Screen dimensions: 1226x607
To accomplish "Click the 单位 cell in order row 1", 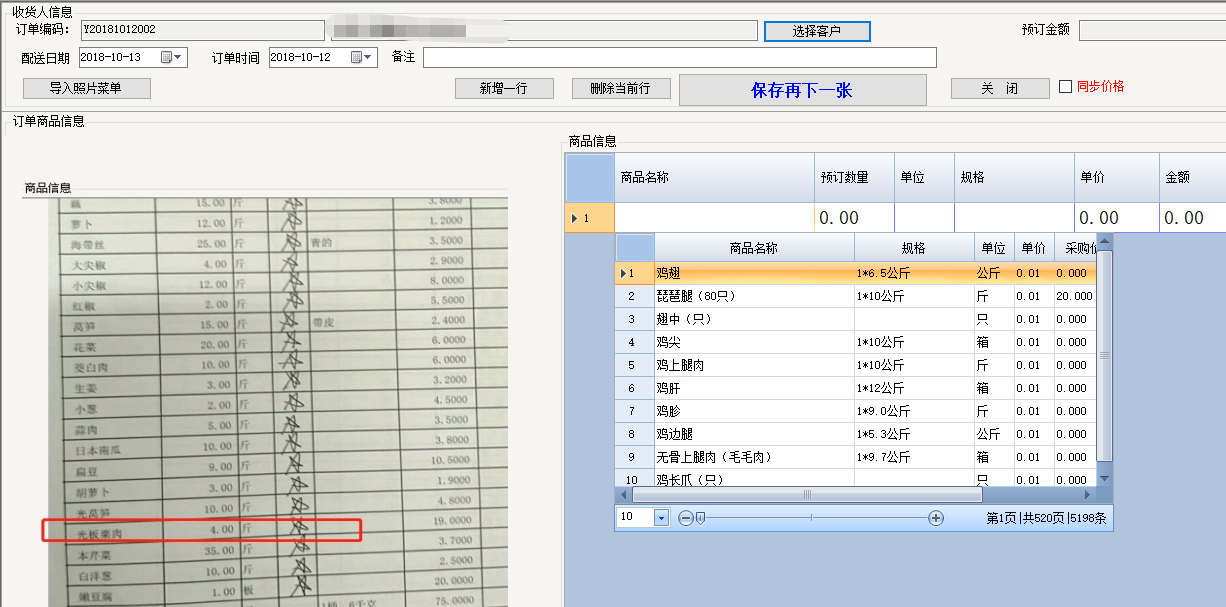I will 924,217.
